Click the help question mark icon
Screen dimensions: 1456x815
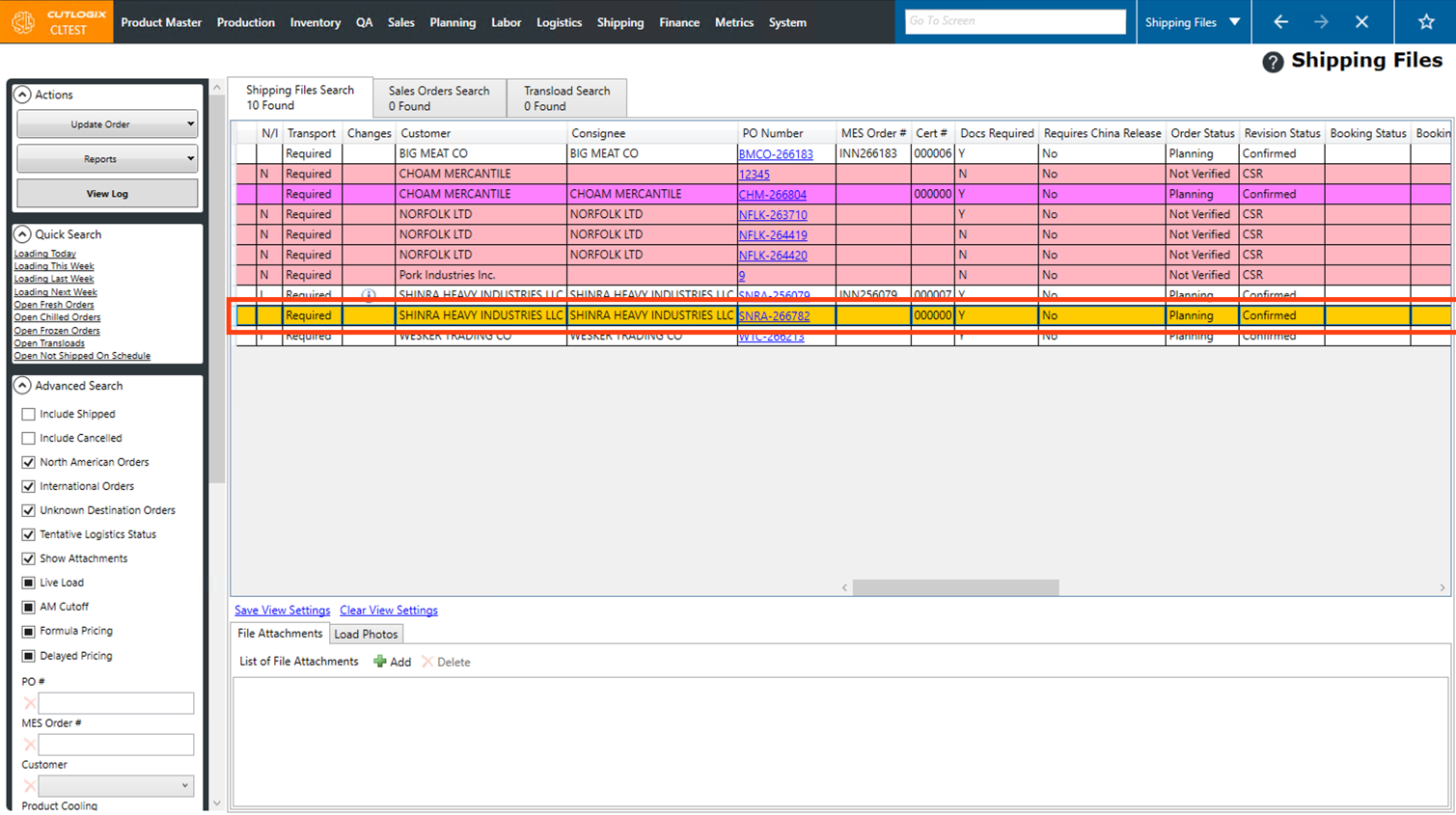(x=1273, y=63)
